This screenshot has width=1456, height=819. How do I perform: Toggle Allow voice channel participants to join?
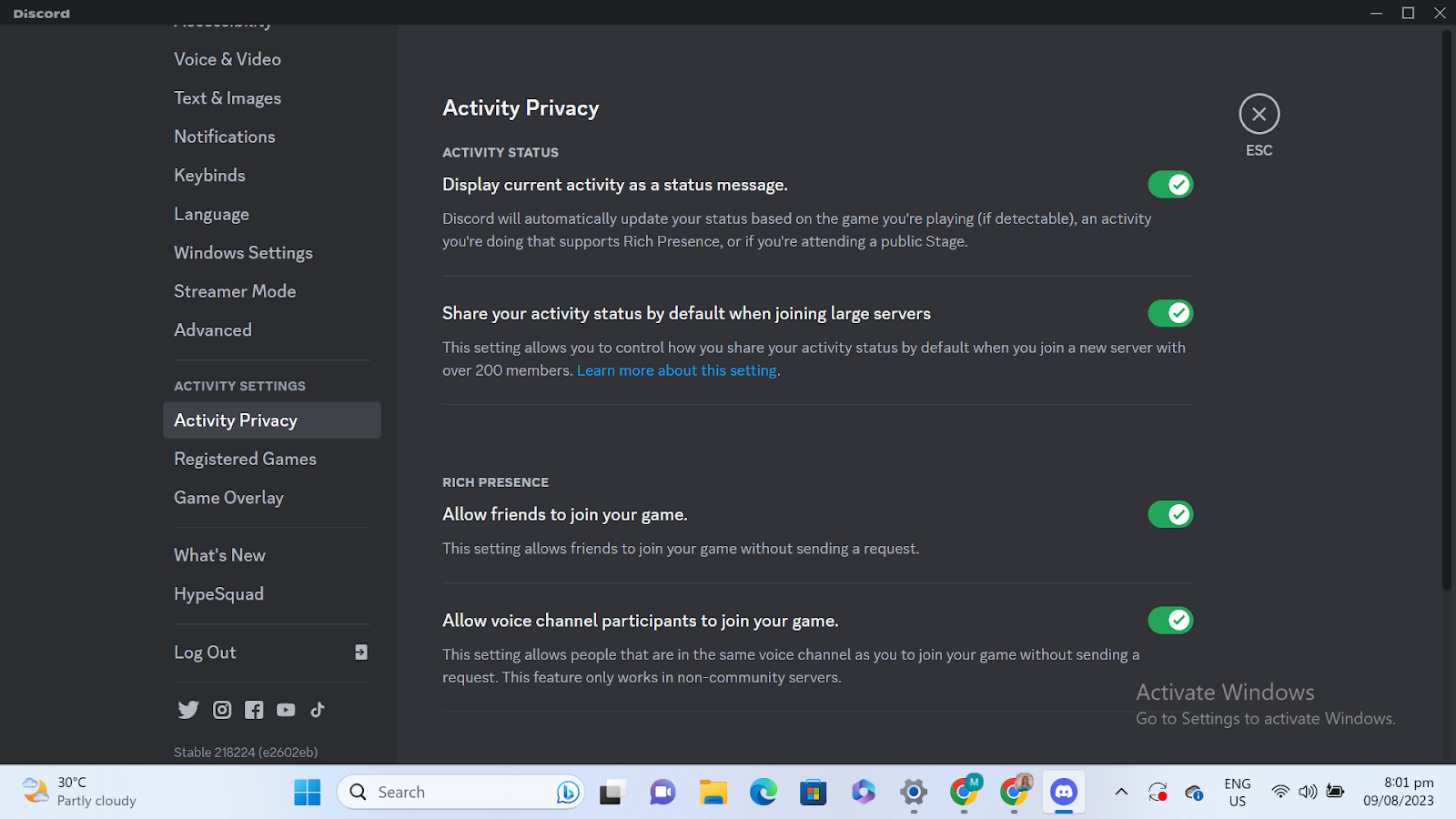pyautogui.click(x=1170, y=621)
